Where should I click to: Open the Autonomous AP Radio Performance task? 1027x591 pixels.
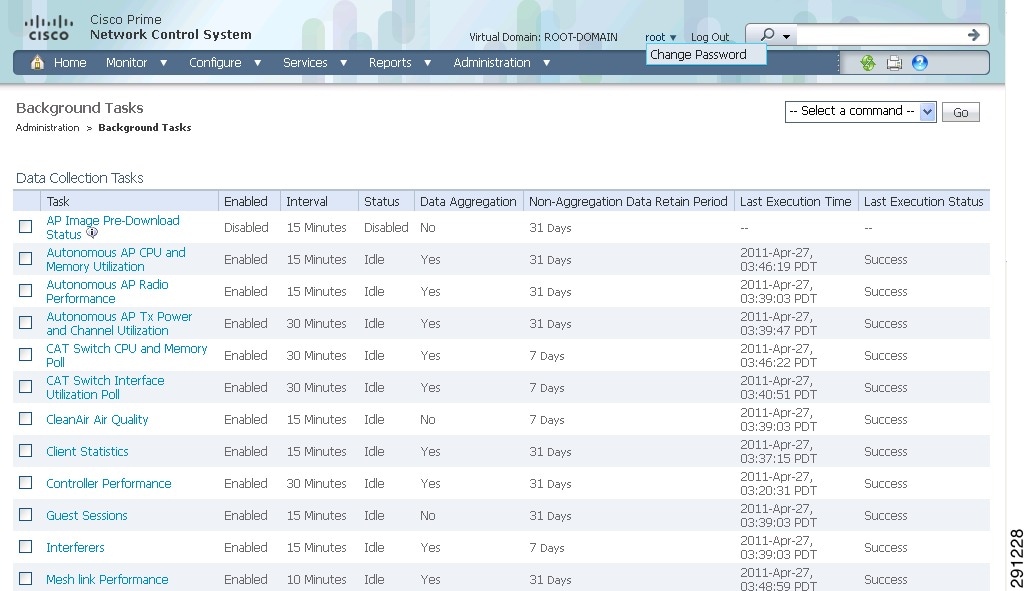click(107, 292)
